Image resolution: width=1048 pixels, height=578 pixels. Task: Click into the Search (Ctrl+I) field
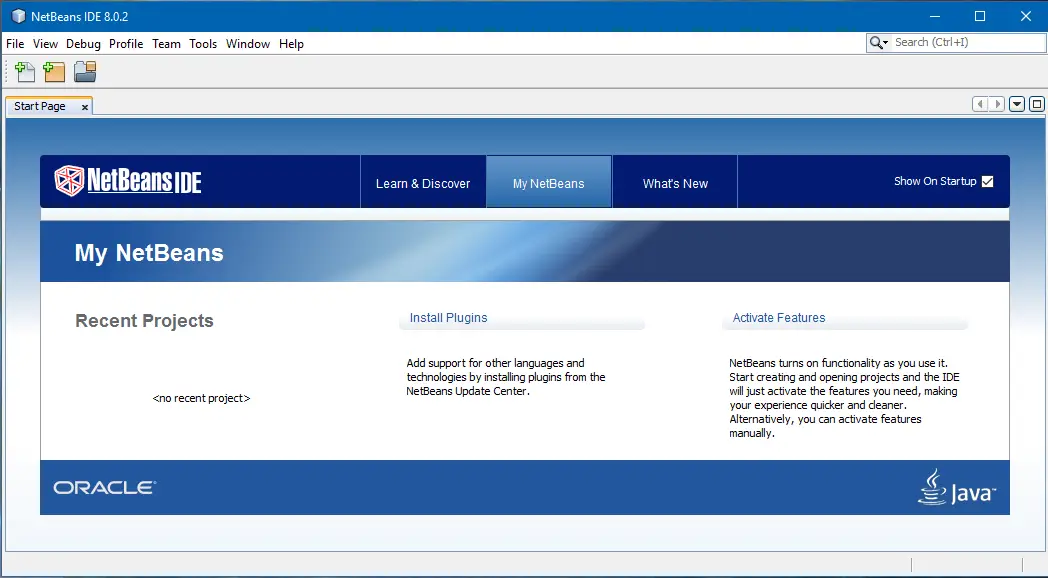967,43
